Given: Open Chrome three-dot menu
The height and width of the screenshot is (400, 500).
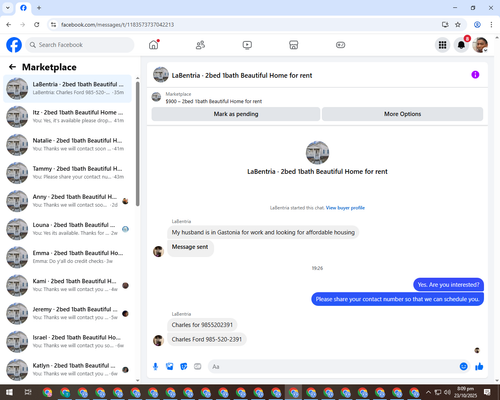Looking at the screenshot, I should pos(491,25).
